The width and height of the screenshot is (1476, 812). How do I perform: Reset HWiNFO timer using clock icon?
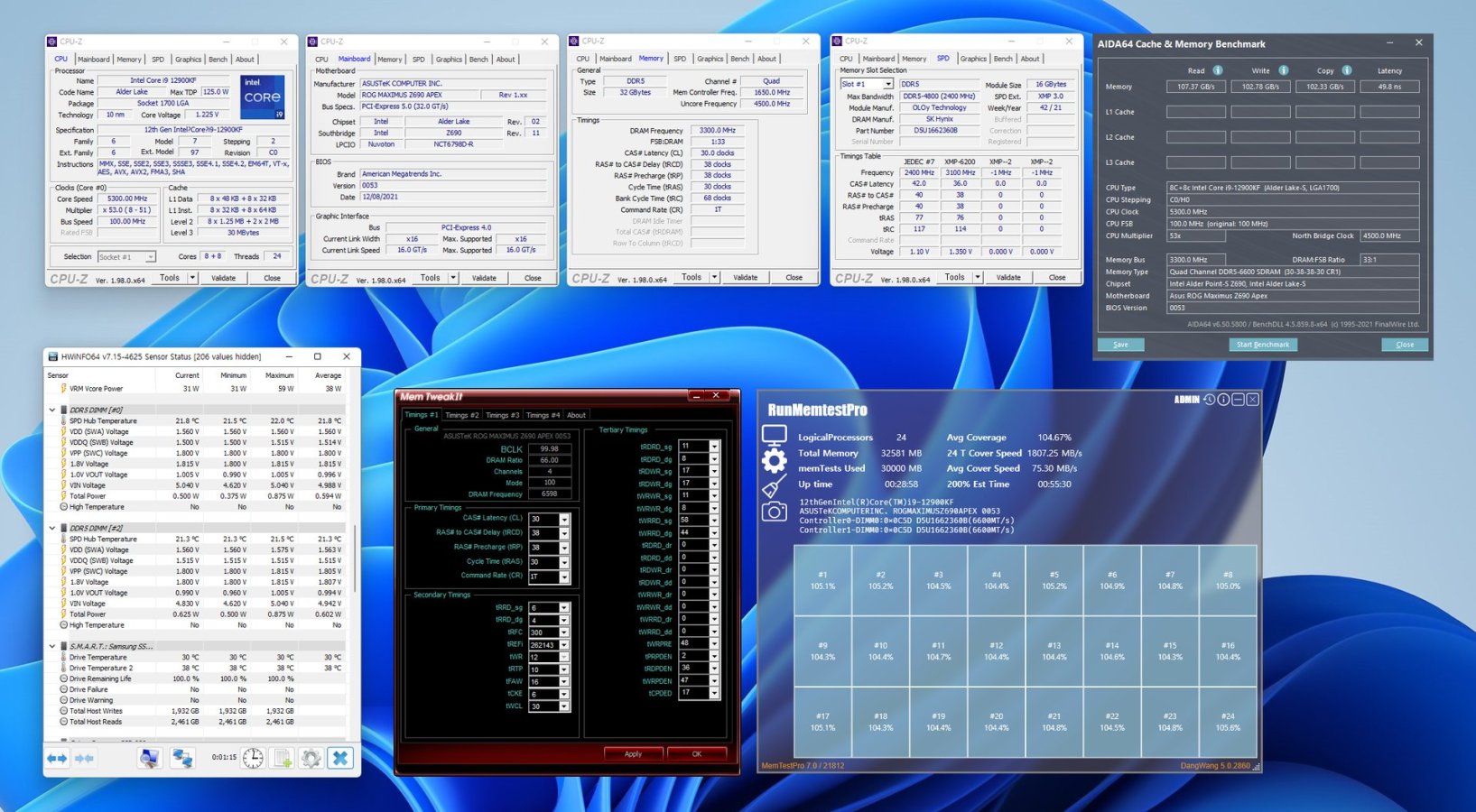(253, 759)
